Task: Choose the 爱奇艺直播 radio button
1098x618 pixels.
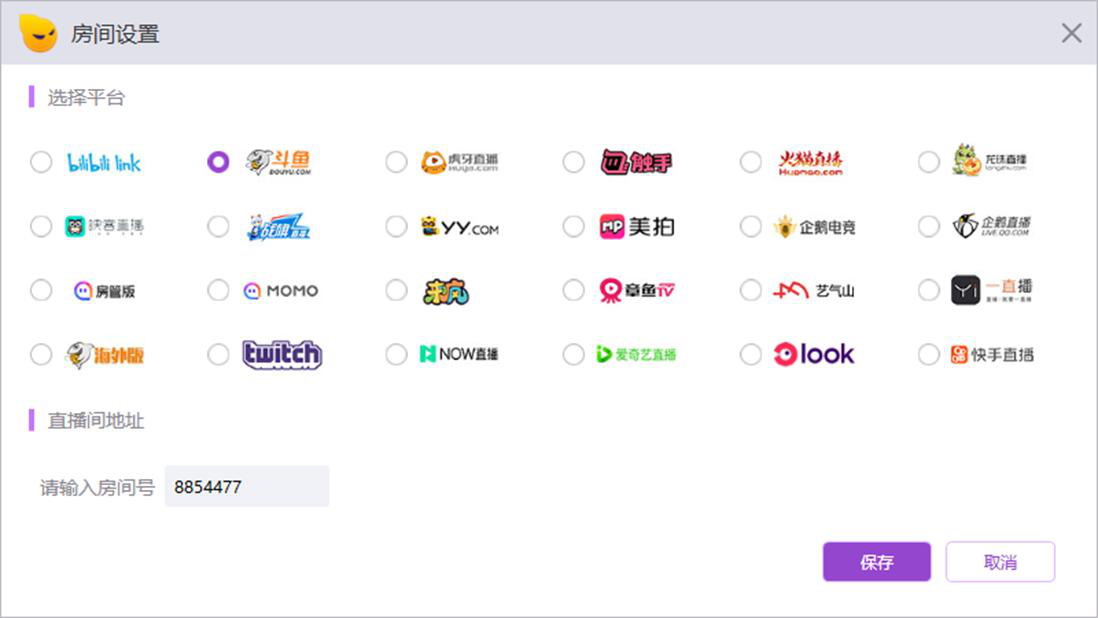Action: pyautogui.click(x=573, y=354)
